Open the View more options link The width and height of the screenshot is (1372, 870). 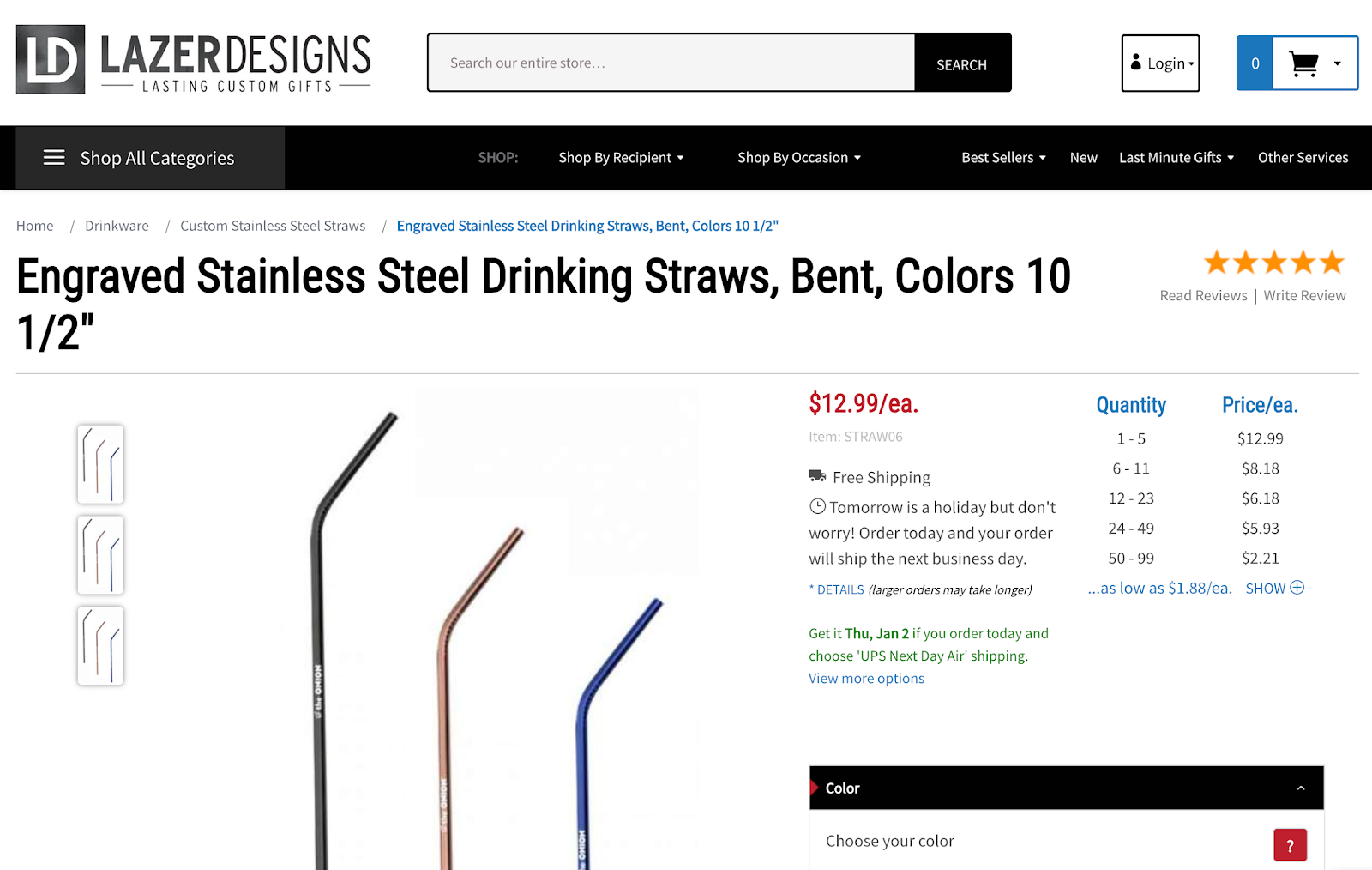(866, 678)
